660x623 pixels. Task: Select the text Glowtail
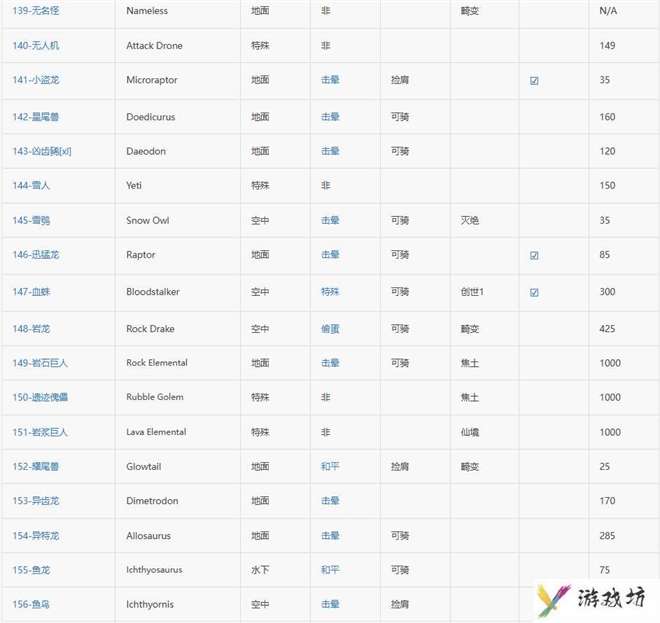tap(144, 466)
